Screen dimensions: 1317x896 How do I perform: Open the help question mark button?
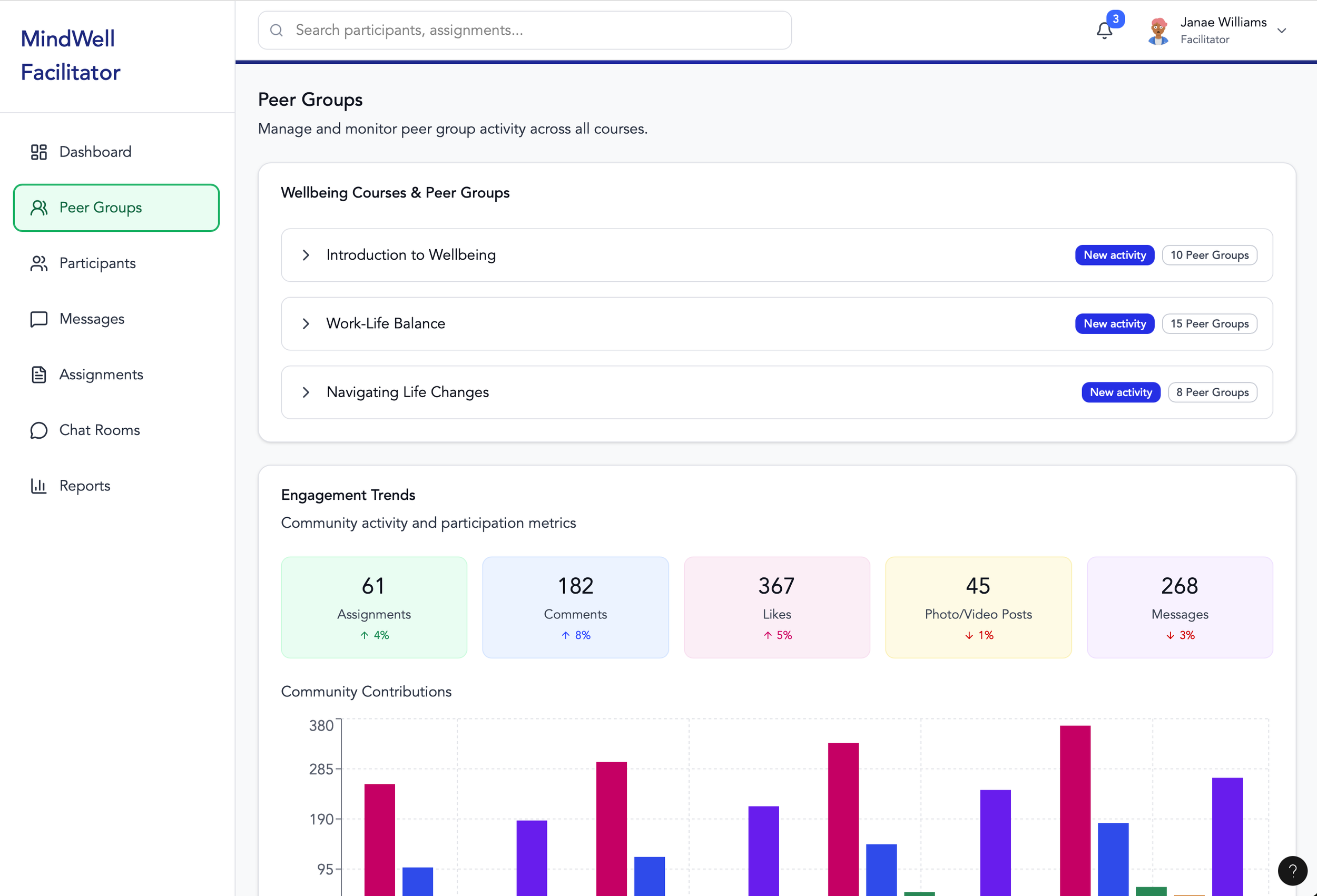(1292, 871)
